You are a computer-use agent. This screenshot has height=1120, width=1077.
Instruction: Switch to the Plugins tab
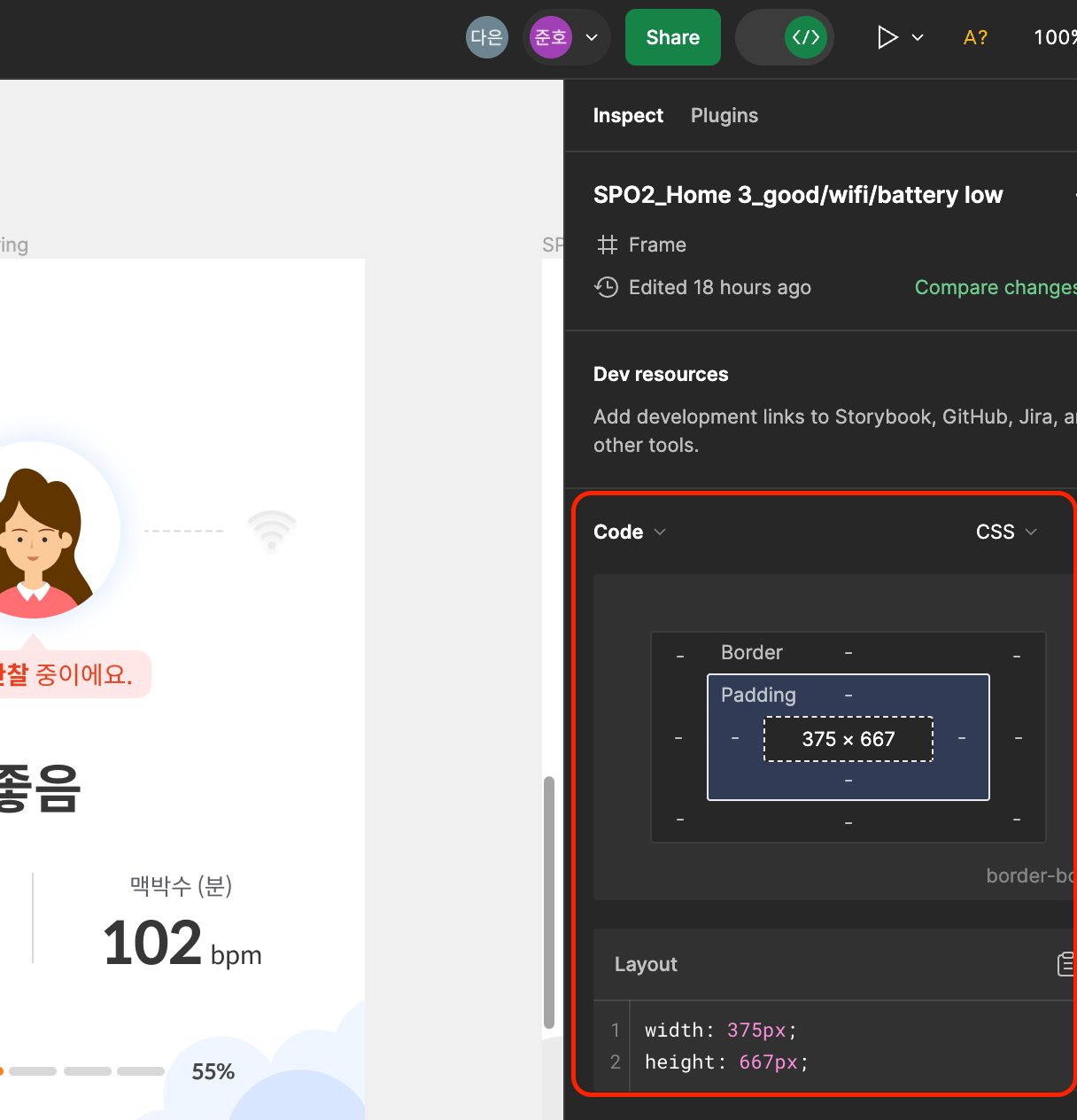[x=724, y=116]
